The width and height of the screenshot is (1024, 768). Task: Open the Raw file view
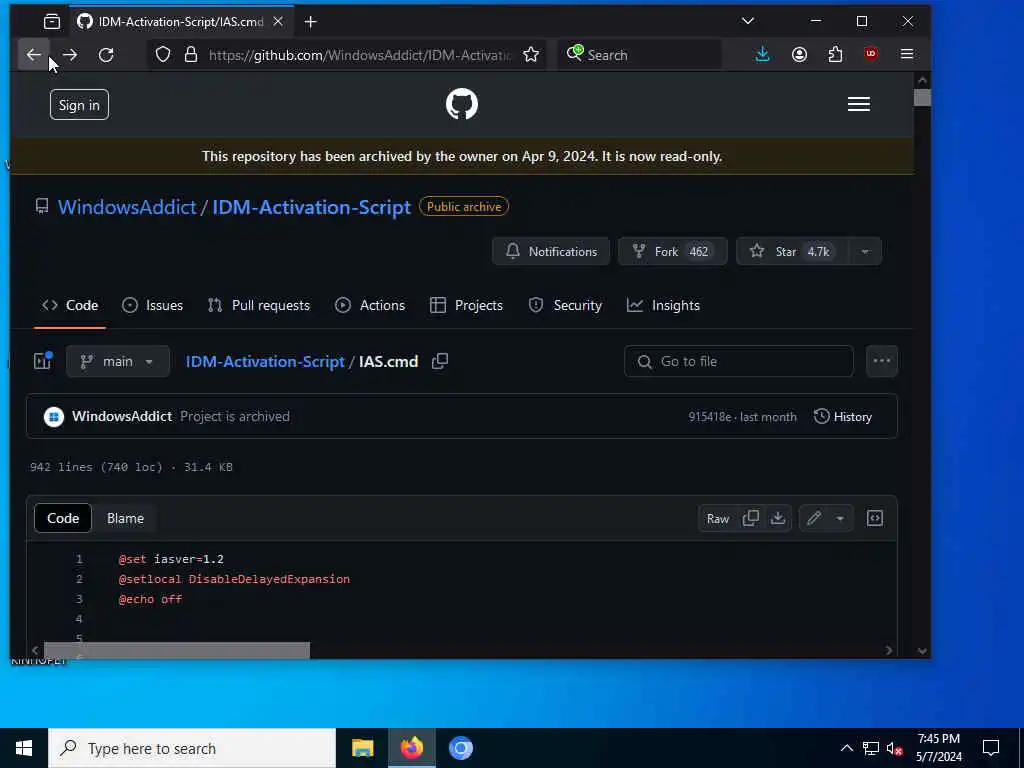718,519
